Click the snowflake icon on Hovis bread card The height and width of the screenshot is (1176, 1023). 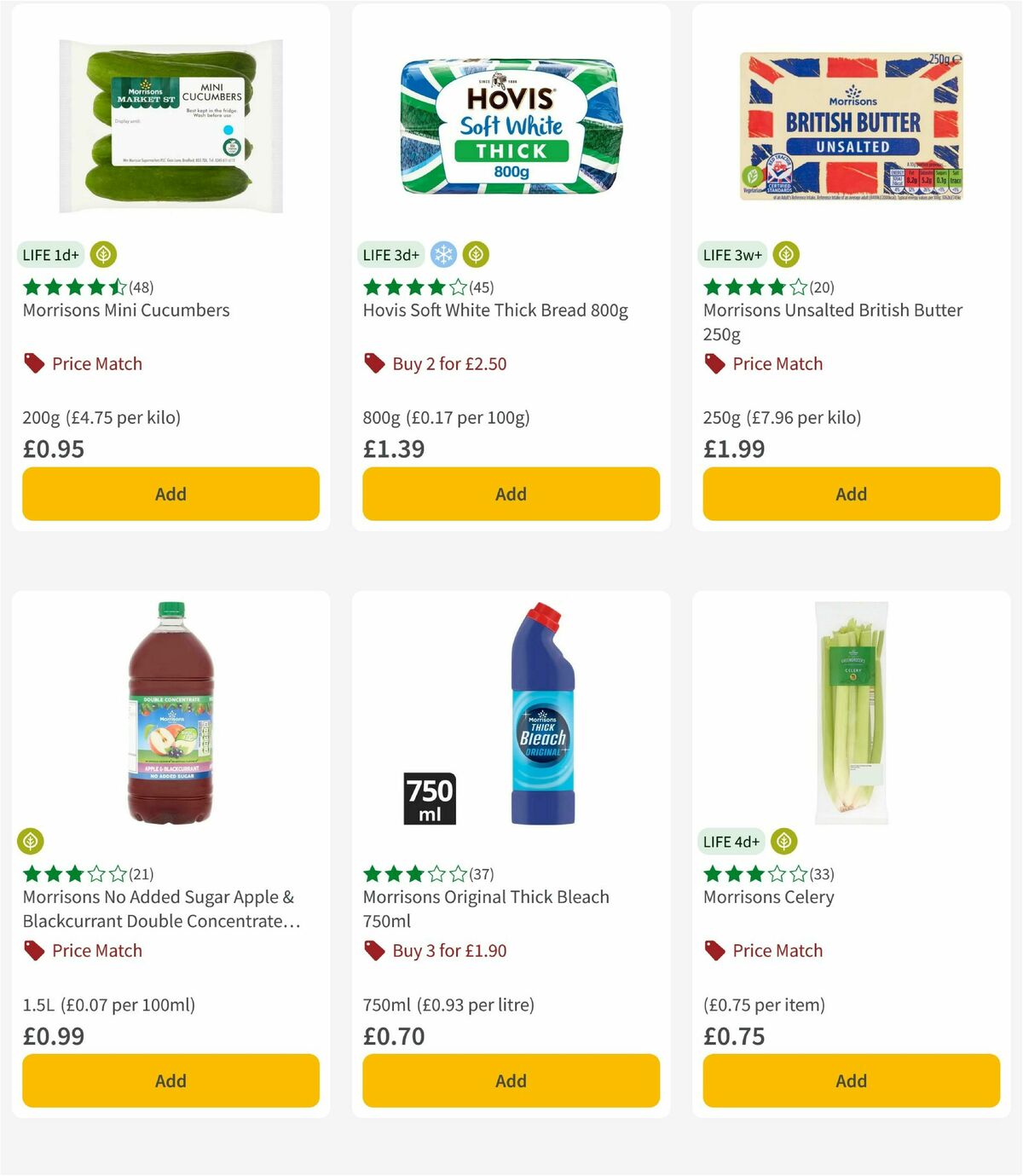coord(443,254)
